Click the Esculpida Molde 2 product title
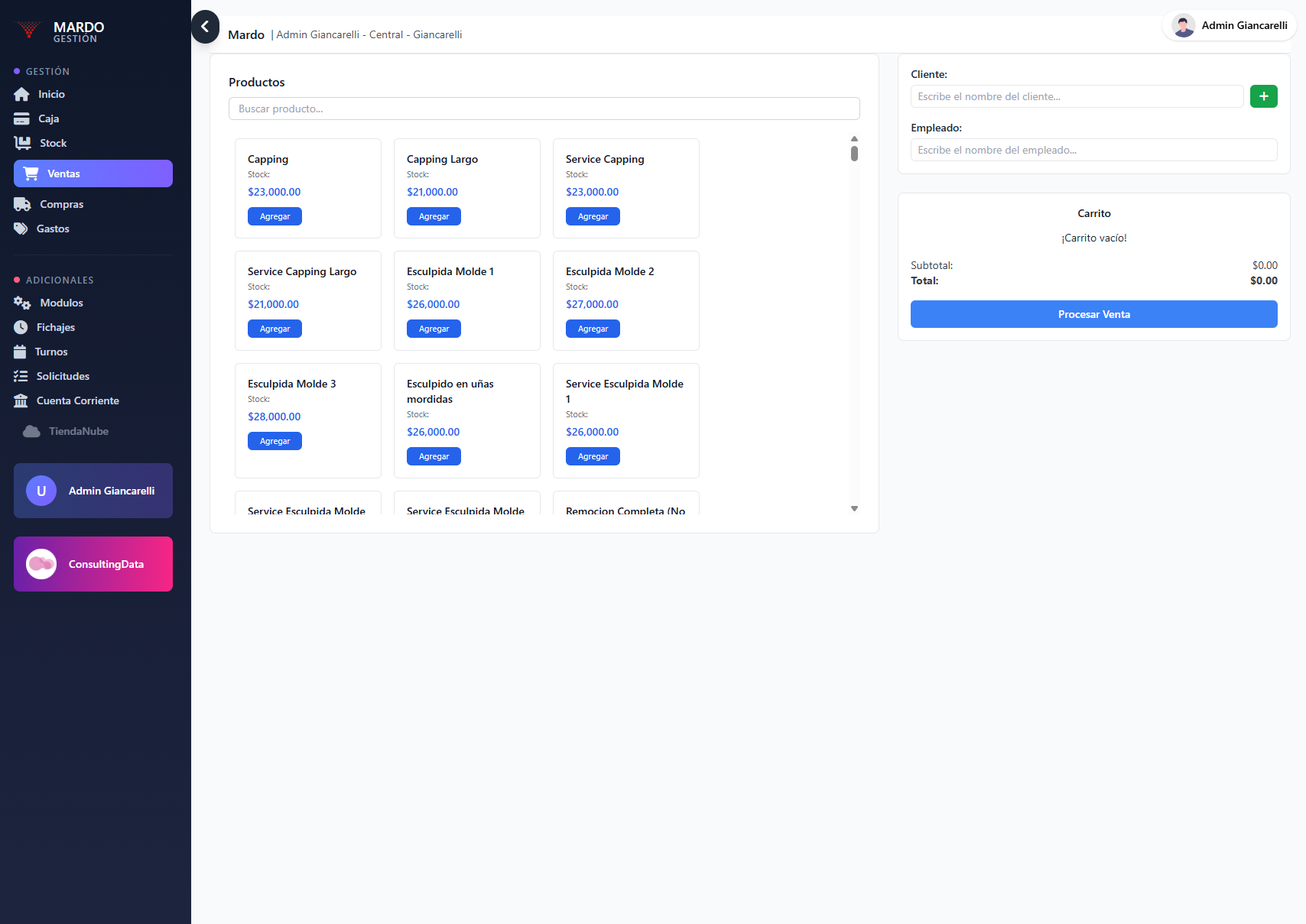Viewport: 1306px width, 924px height. [x=610, y=271]
